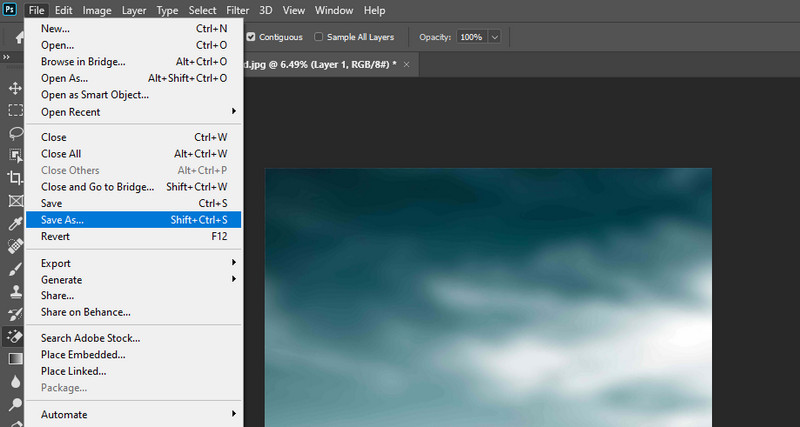Expand the Automate submenu
The height and width of the screenshot is (427, 800).
[x=234, y=414]
